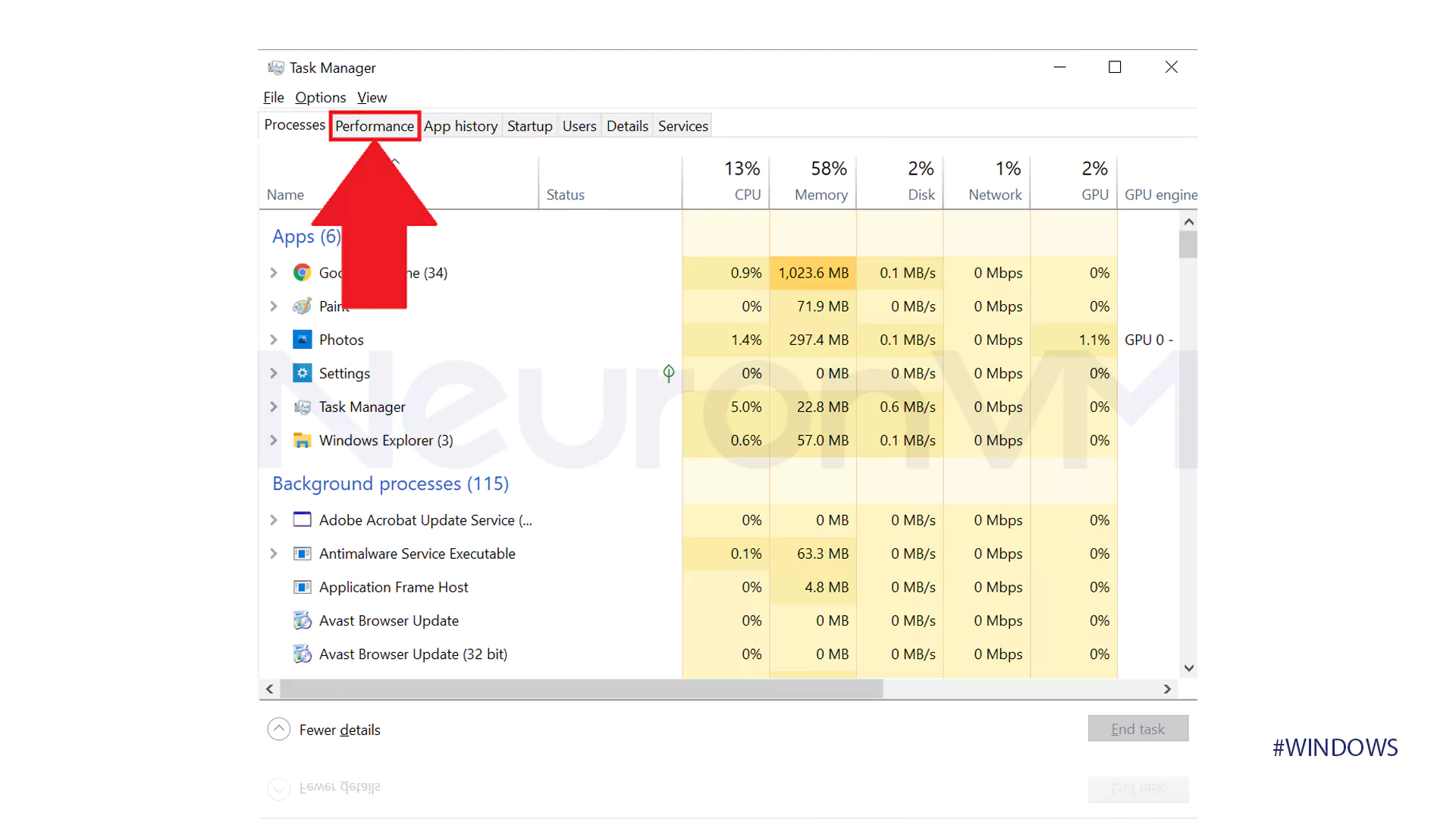The image size is (1456, 819).
Task: Sort by the CPU column header
Action: coord(726,183)
